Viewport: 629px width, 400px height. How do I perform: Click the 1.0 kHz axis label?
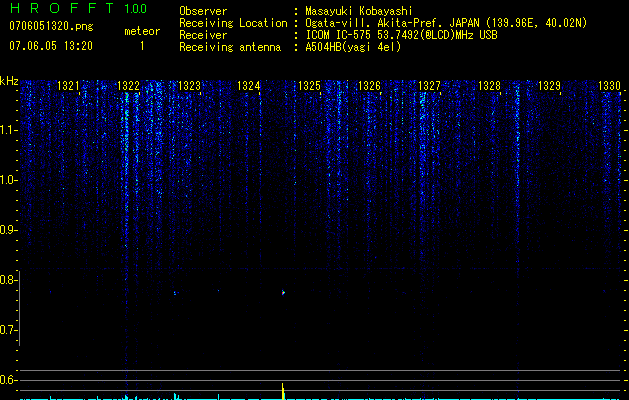point(9,180)
